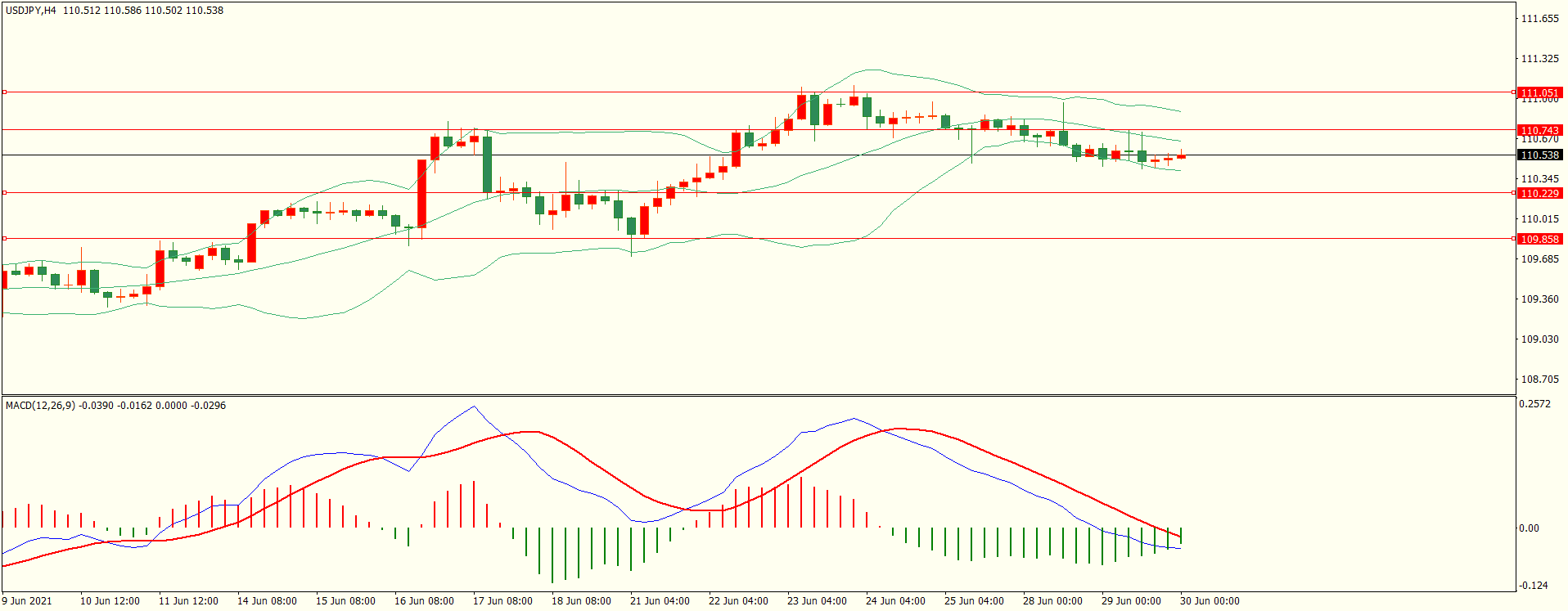The height and width of the screenshot is (611, 1568).
Task: Click the 22 Jun 04:00 time label
Action: tap(738, 601)
